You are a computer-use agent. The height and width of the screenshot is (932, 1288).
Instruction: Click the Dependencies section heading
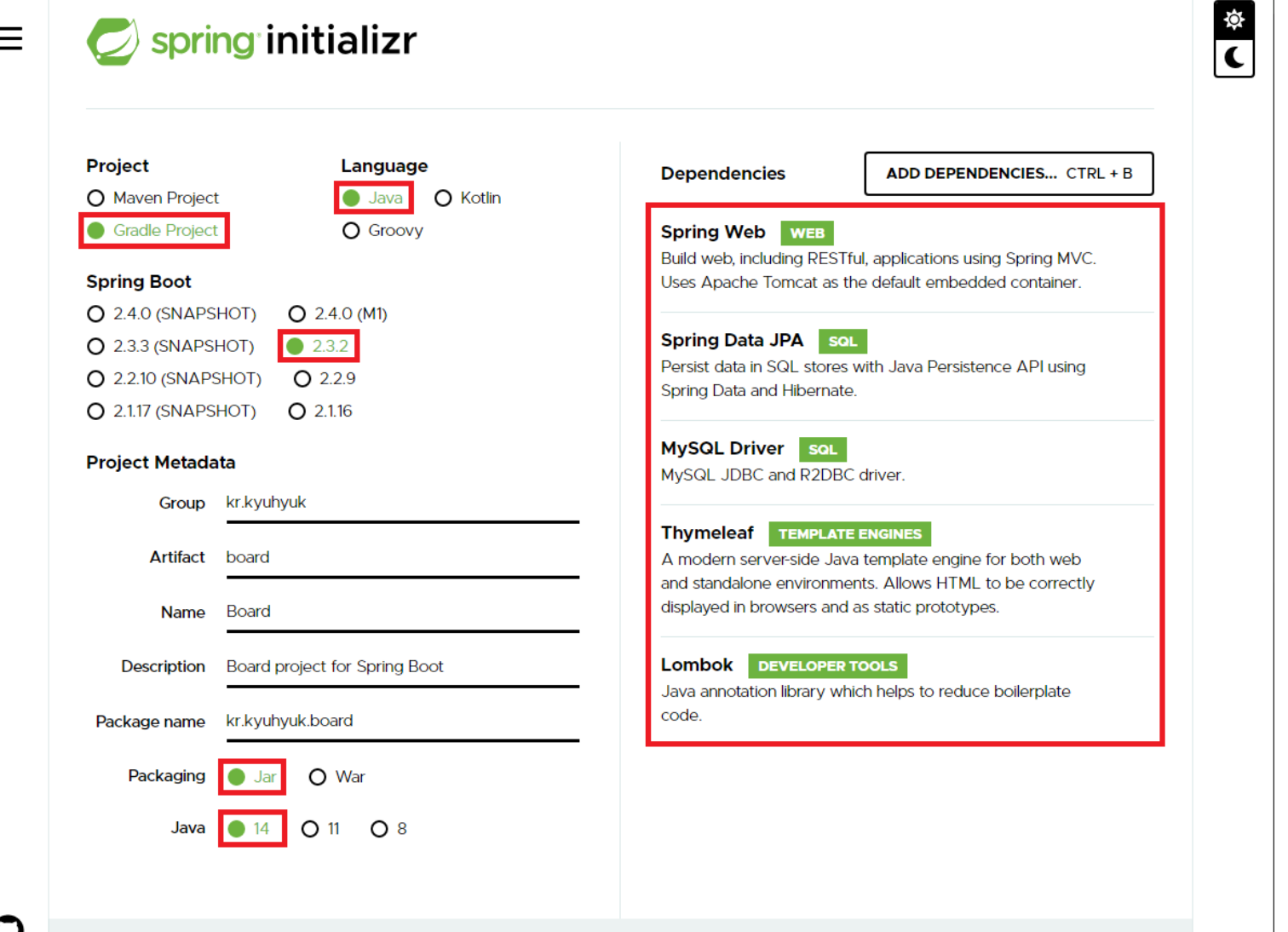pyautogui.click(x=723, y=174)
